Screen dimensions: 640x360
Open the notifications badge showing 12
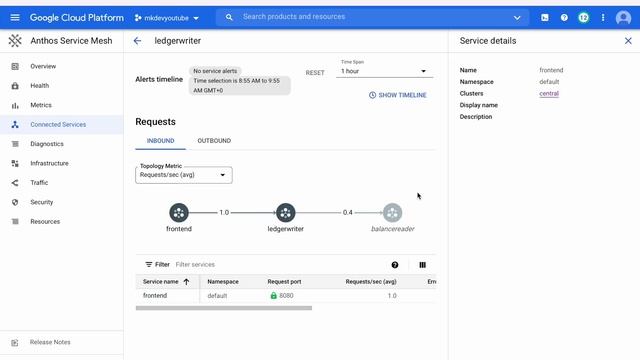[583, 18]
